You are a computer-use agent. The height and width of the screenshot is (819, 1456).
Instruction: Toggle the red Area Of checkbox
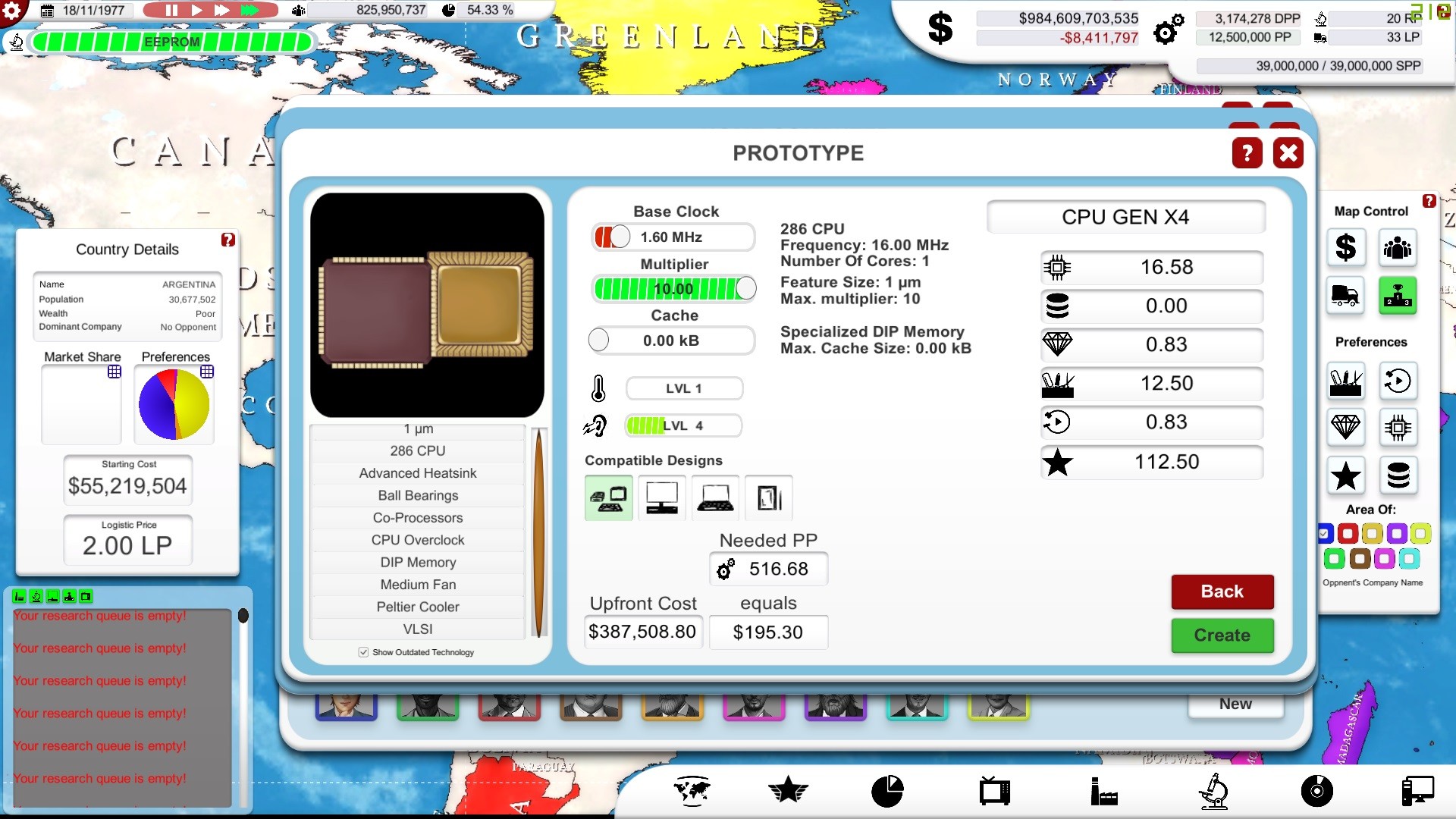click(x=1348, y=534)
